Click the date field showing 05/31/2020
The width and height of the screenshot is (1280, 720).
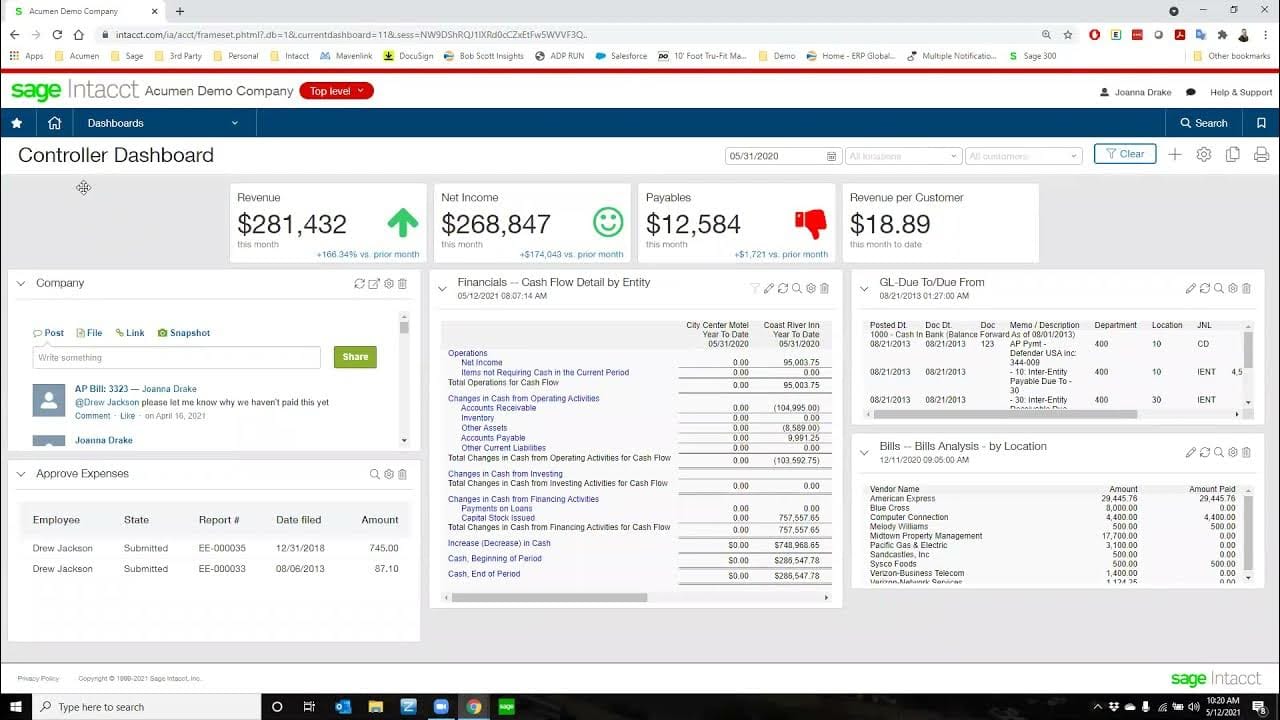pyautogui.click(x=775, y=156)
